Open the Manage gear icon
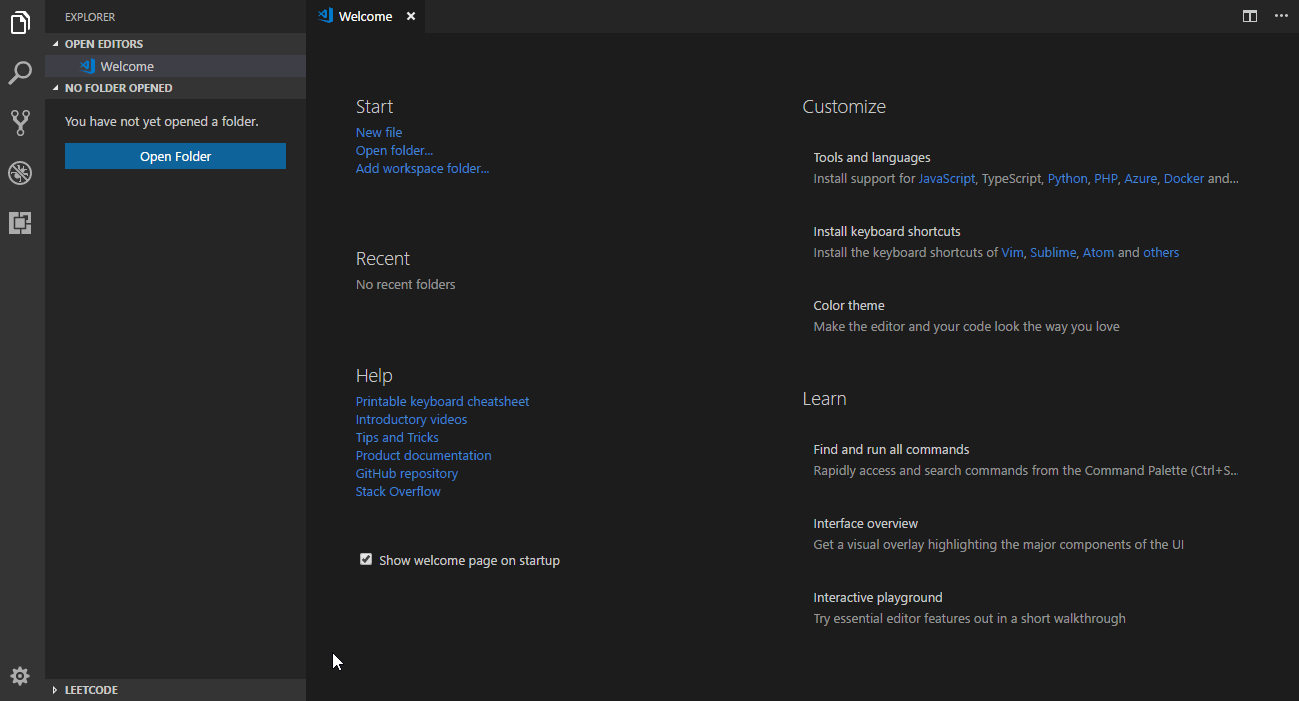1299x701 pixels. [x=20, y=676]
